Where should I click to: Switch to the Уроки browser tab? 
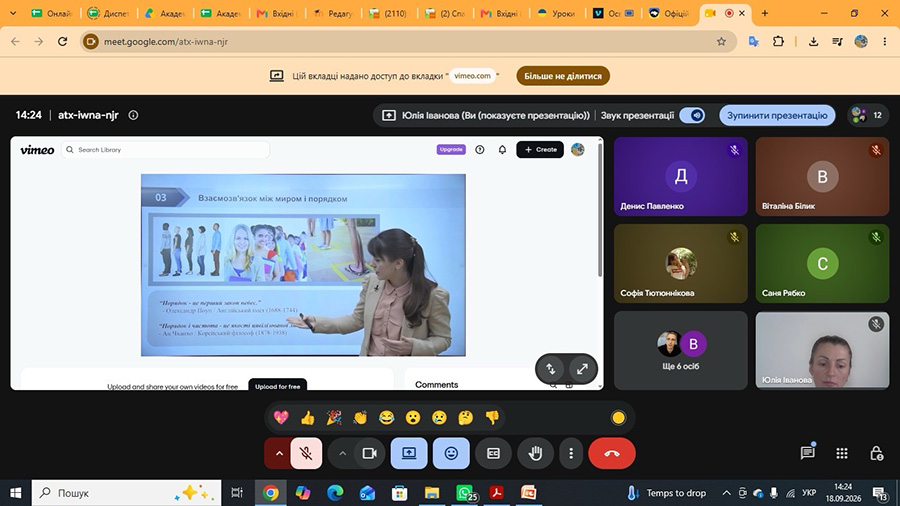tap(556, 13)
